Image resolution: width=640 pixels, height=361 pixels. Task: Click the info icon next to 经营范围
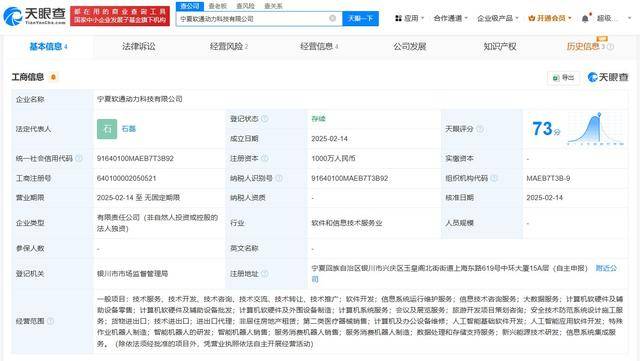(x=51, y=321)
